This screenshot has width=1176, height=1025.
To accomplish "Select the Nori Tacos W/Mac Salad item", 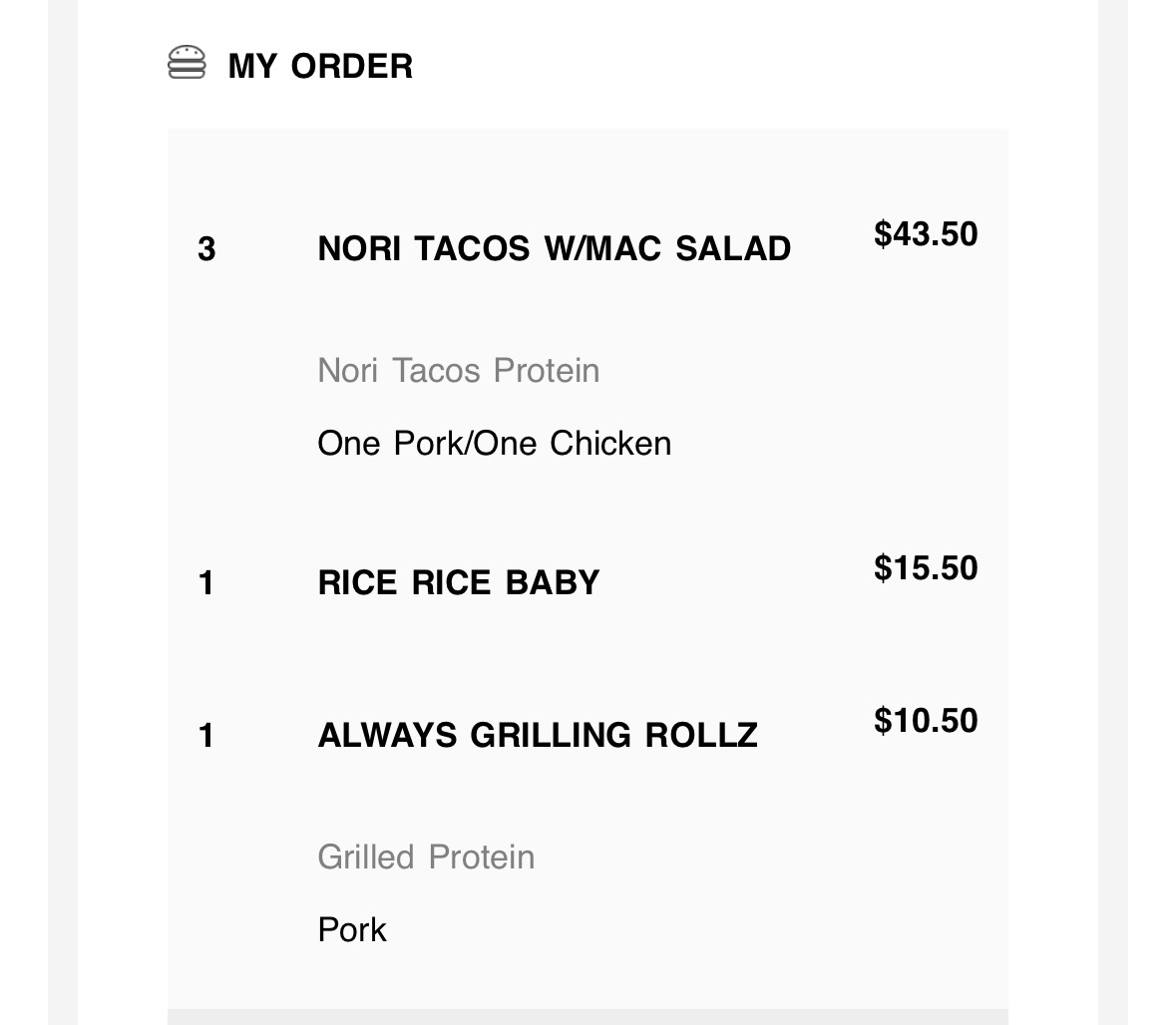I will pyautogui.click(x=555, y=249).
